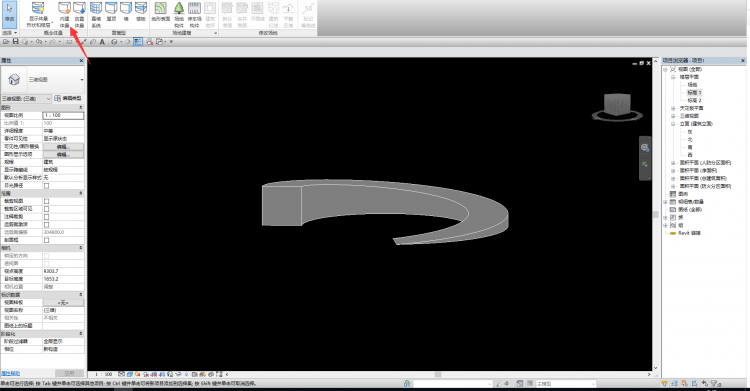Open the 场地 floor plan view

click(692, 85)
